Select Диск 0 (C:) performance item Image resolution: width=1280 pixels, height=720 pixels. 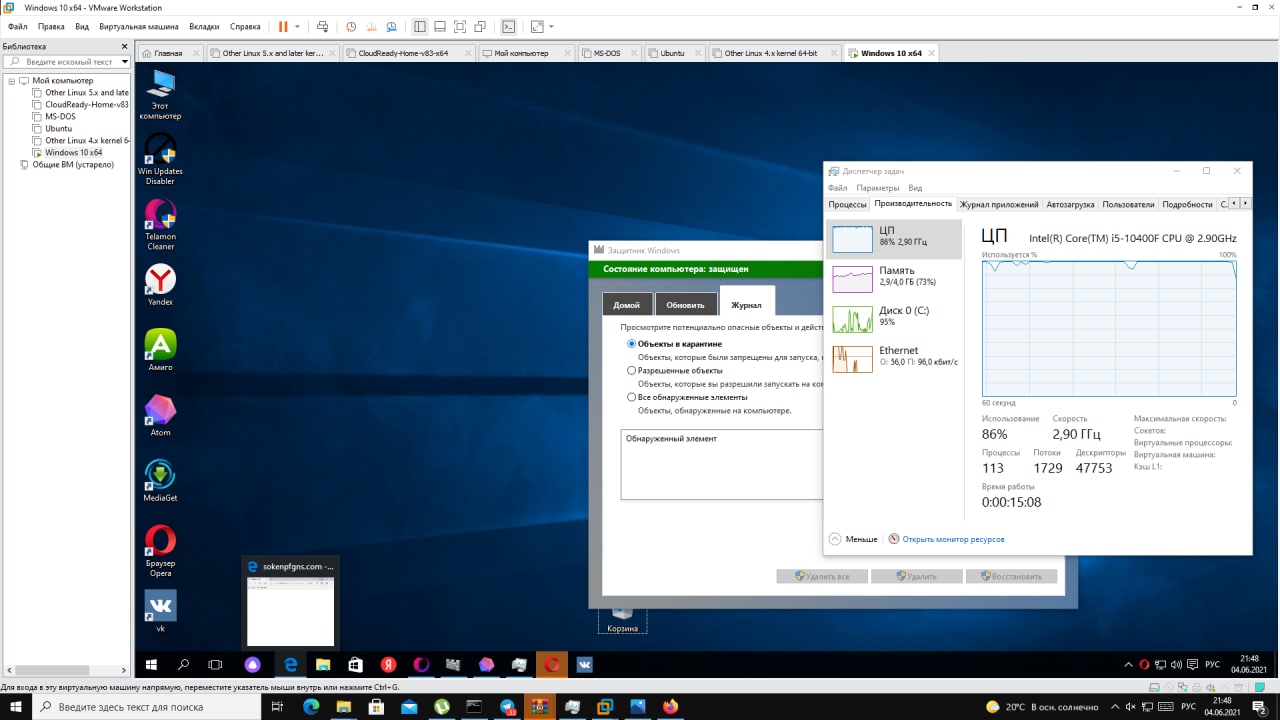click(x=894, y=317)
